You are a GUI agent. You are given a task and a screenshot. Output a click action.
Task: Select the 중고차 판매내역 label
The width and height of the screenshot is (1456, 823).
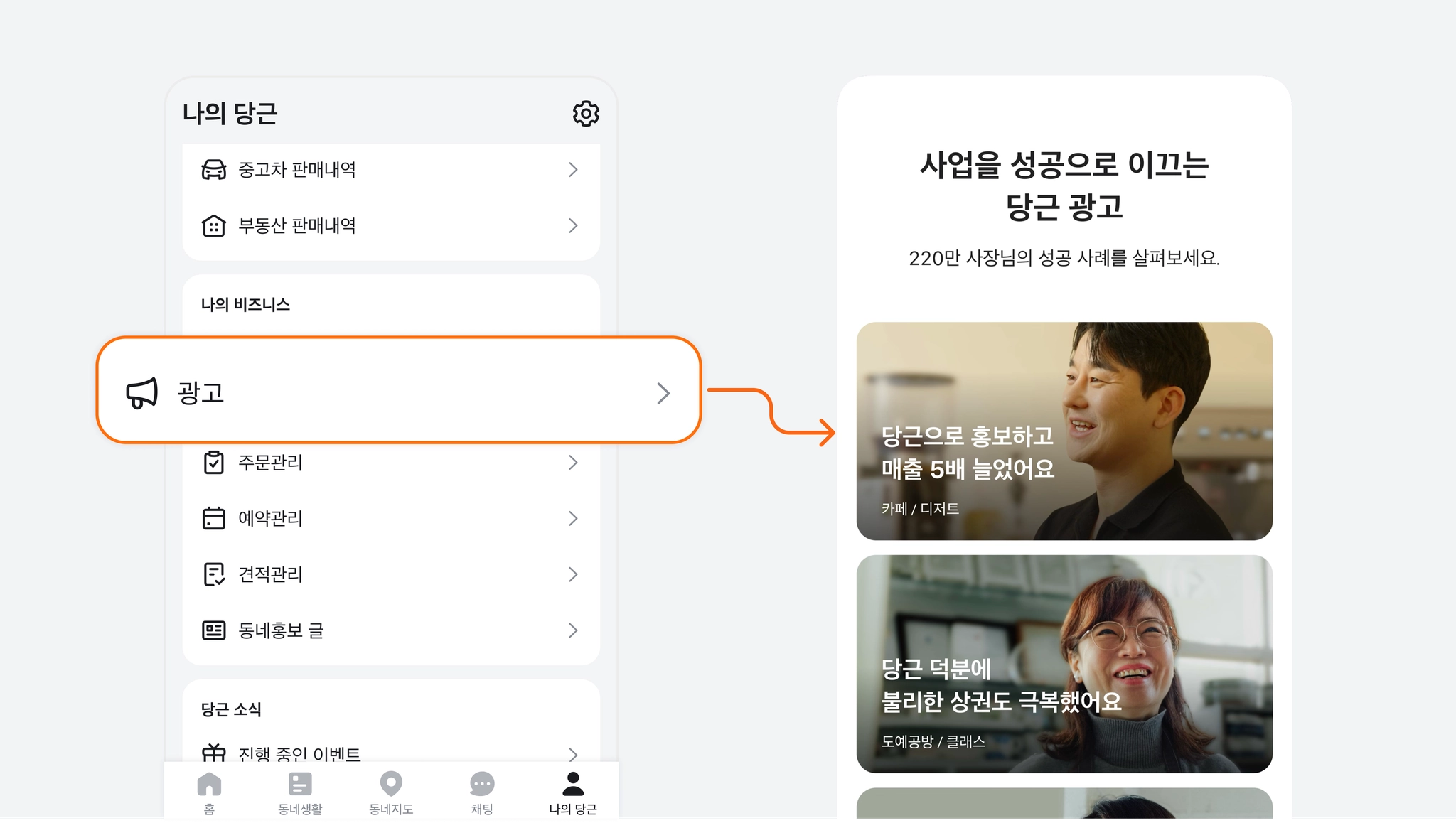(x=297, y=170)
